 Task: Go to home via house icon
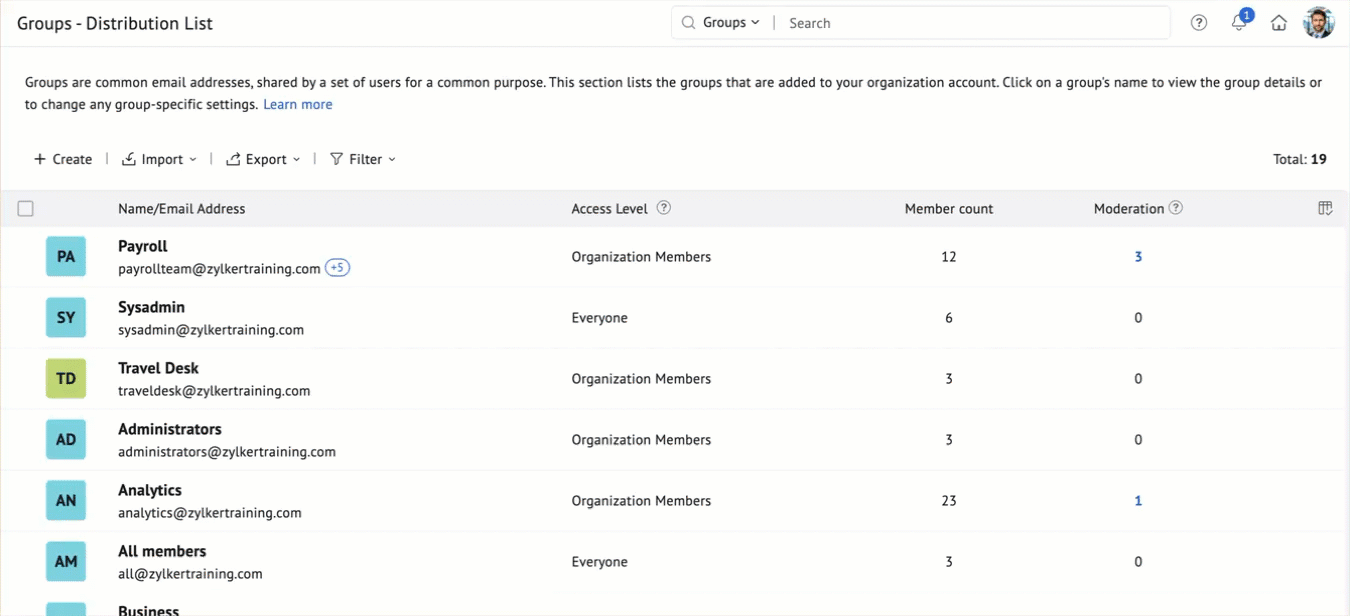[1279, 23]
